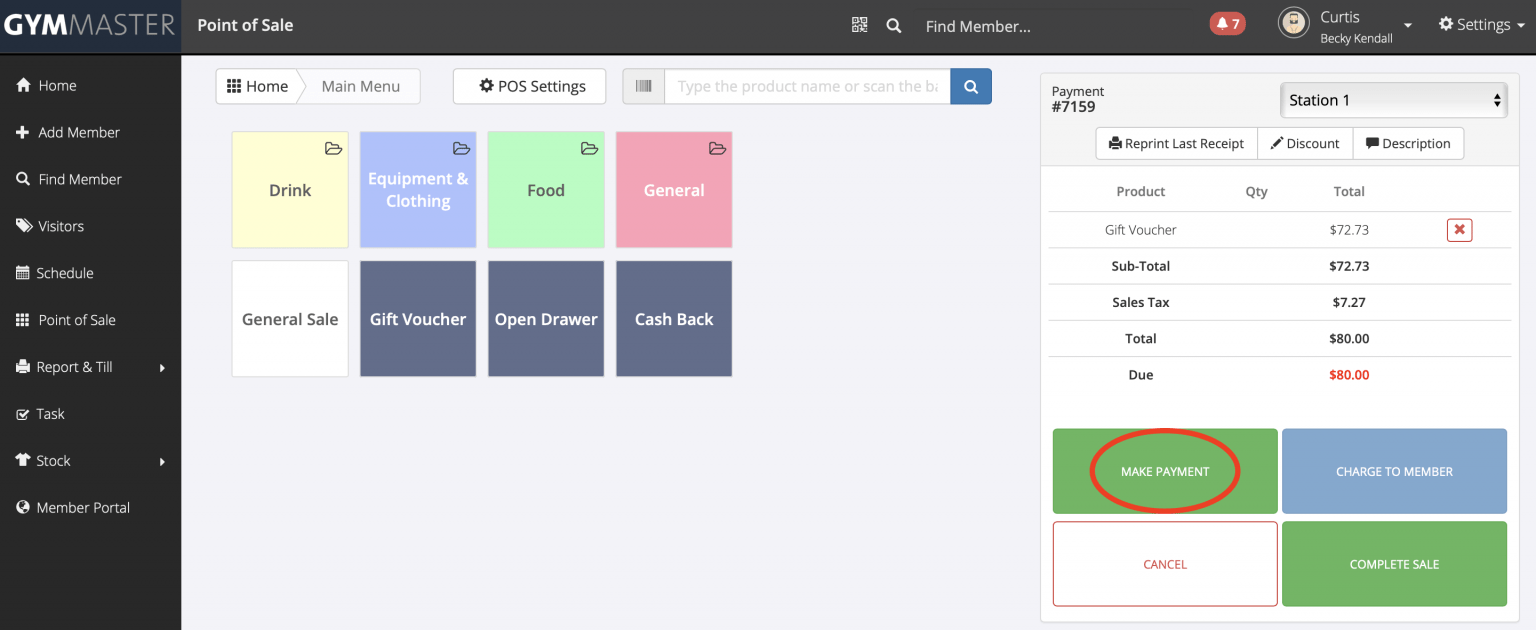
Task: Open the Drink product folder tile
Action: 290,190
